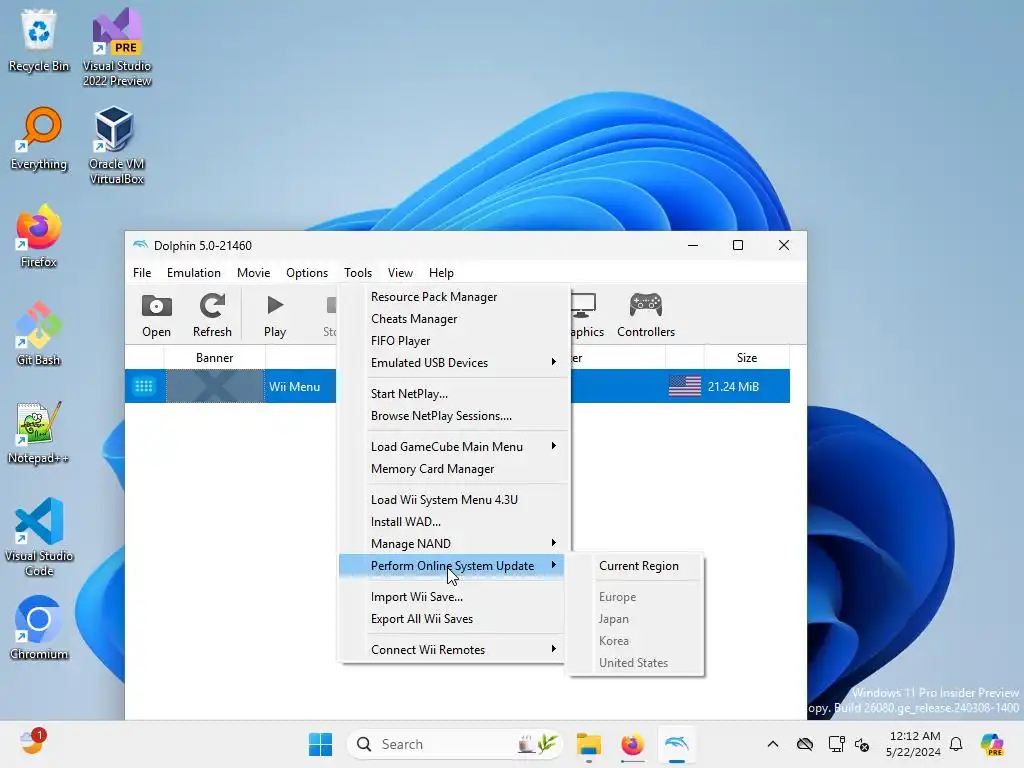Open Graphics settings monitor icon
This screenshot has height=768, width=1024.
[583, 305]
